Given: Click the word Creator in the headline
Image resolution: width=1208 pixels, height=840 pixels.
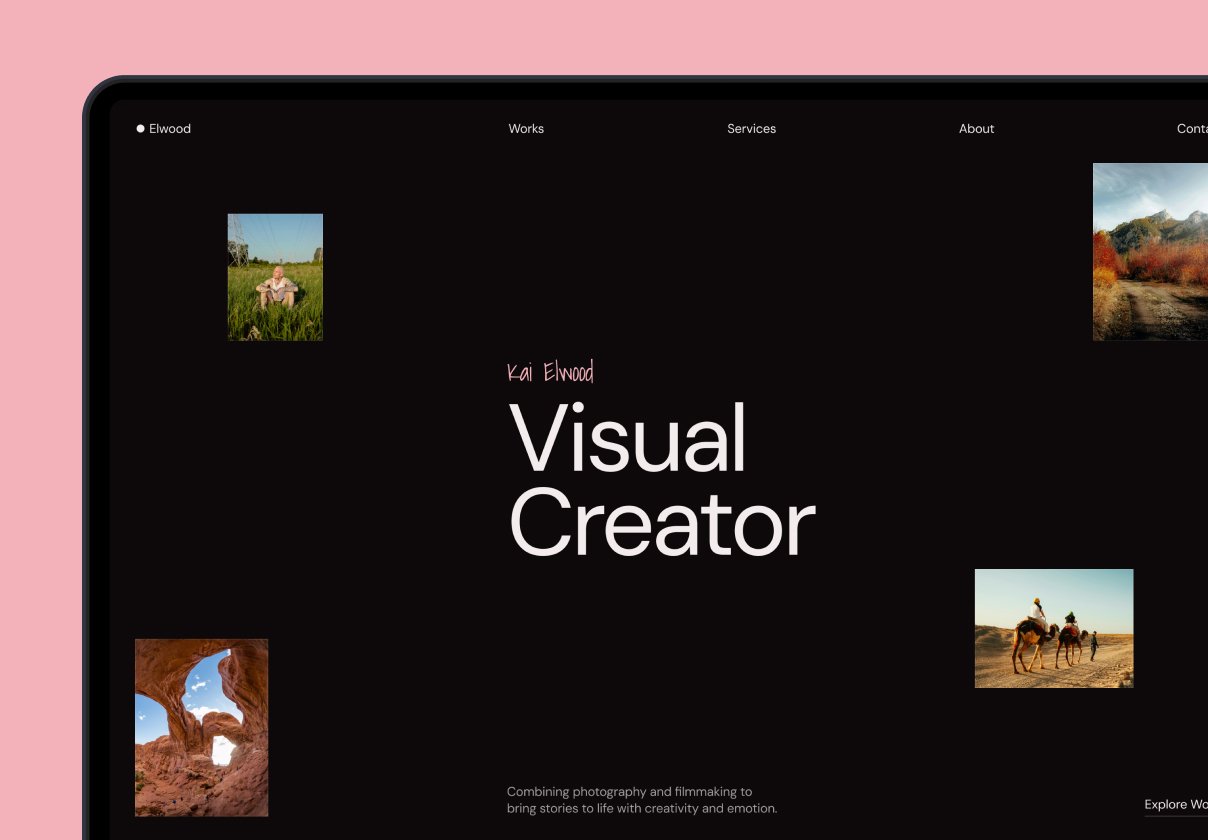Looking at the screenshot, I should tap(662, 523).
